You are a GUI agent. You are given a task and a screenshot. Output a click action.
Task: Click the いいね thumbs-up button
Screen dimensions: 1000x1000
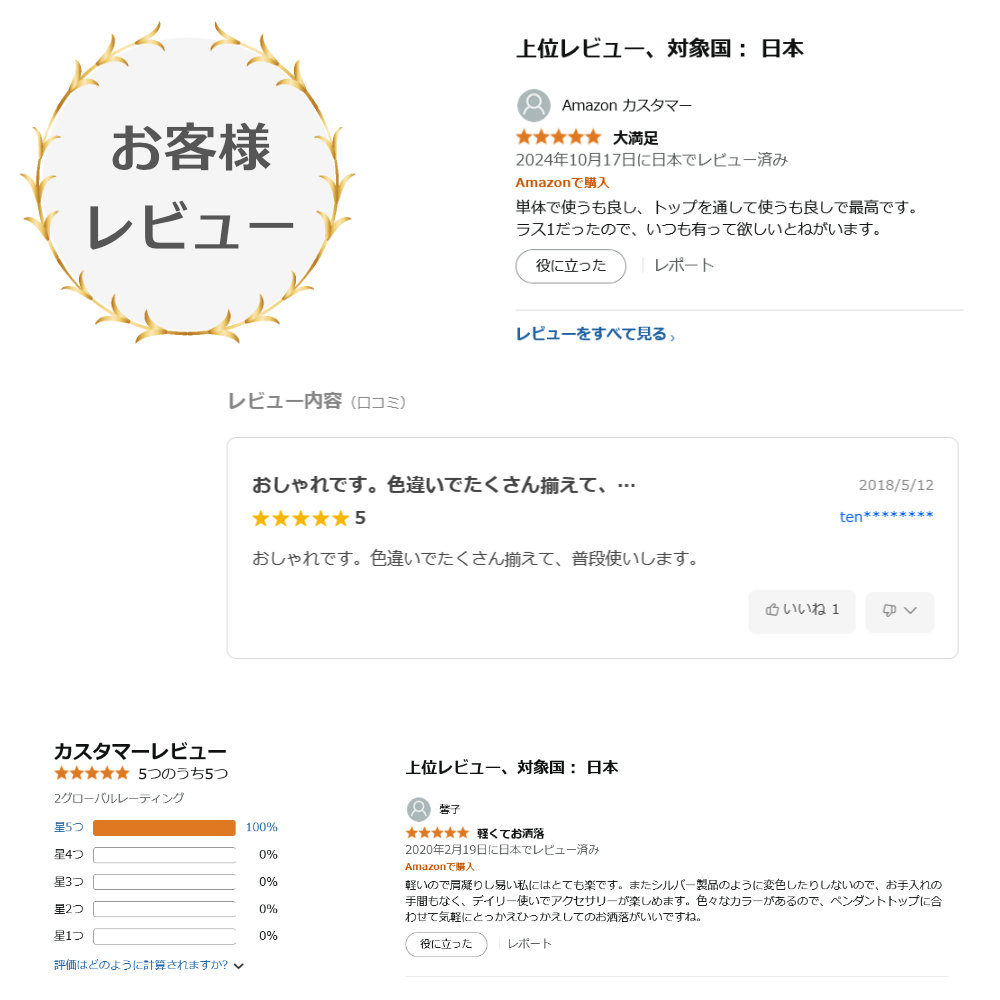pyautogui.click(x=802, y=610)
